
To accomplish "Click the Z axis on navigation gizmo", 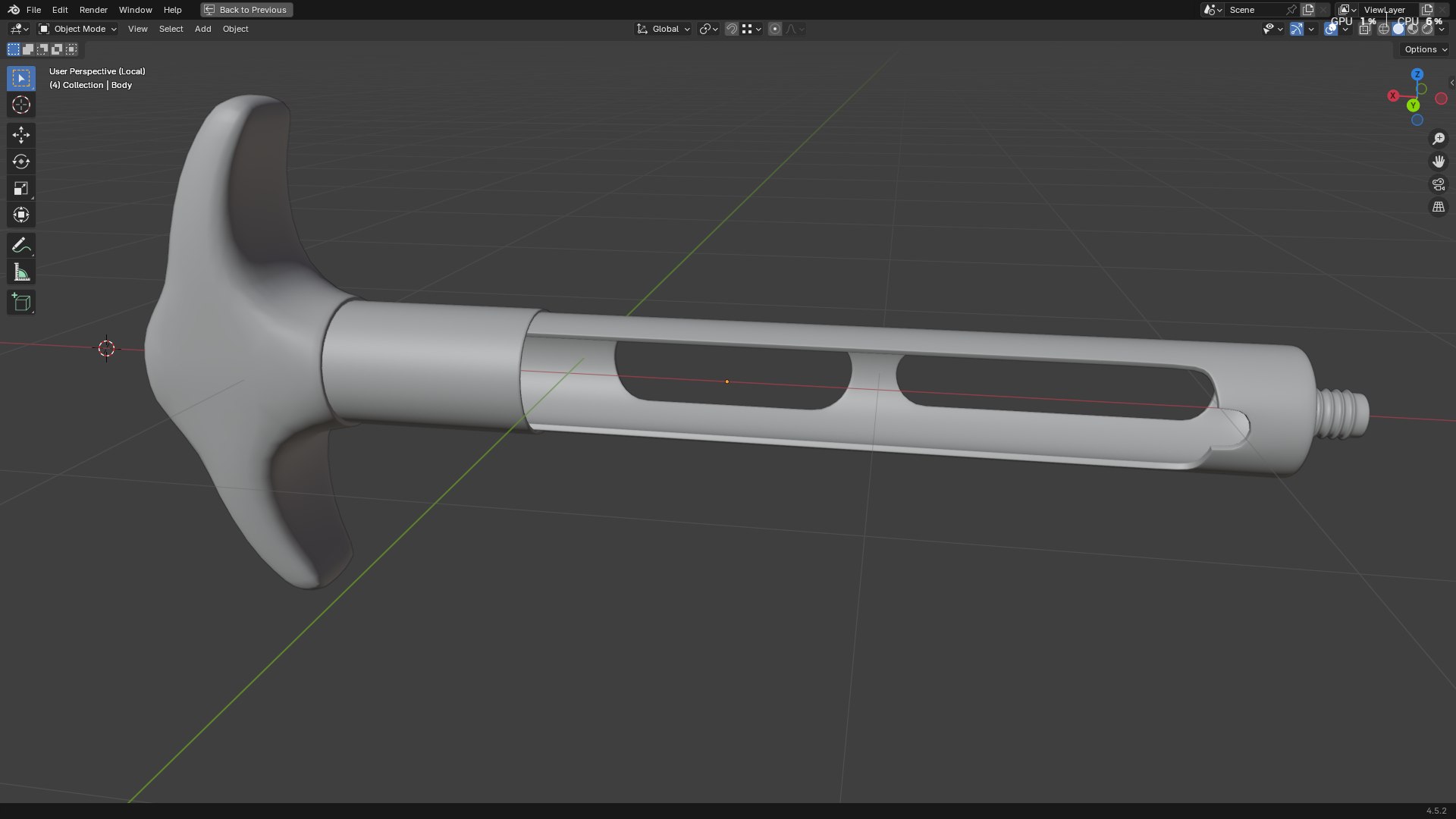I will (x=1417, y=74).
